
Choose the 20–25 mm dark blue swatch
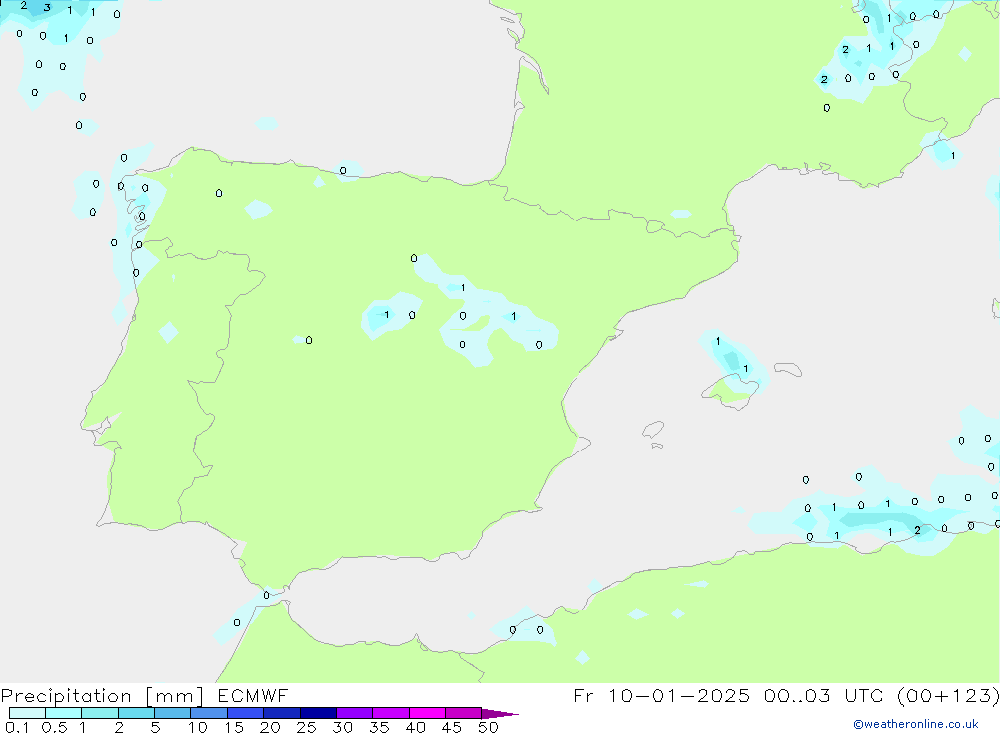pyautogui.click(x=282, y=713)
